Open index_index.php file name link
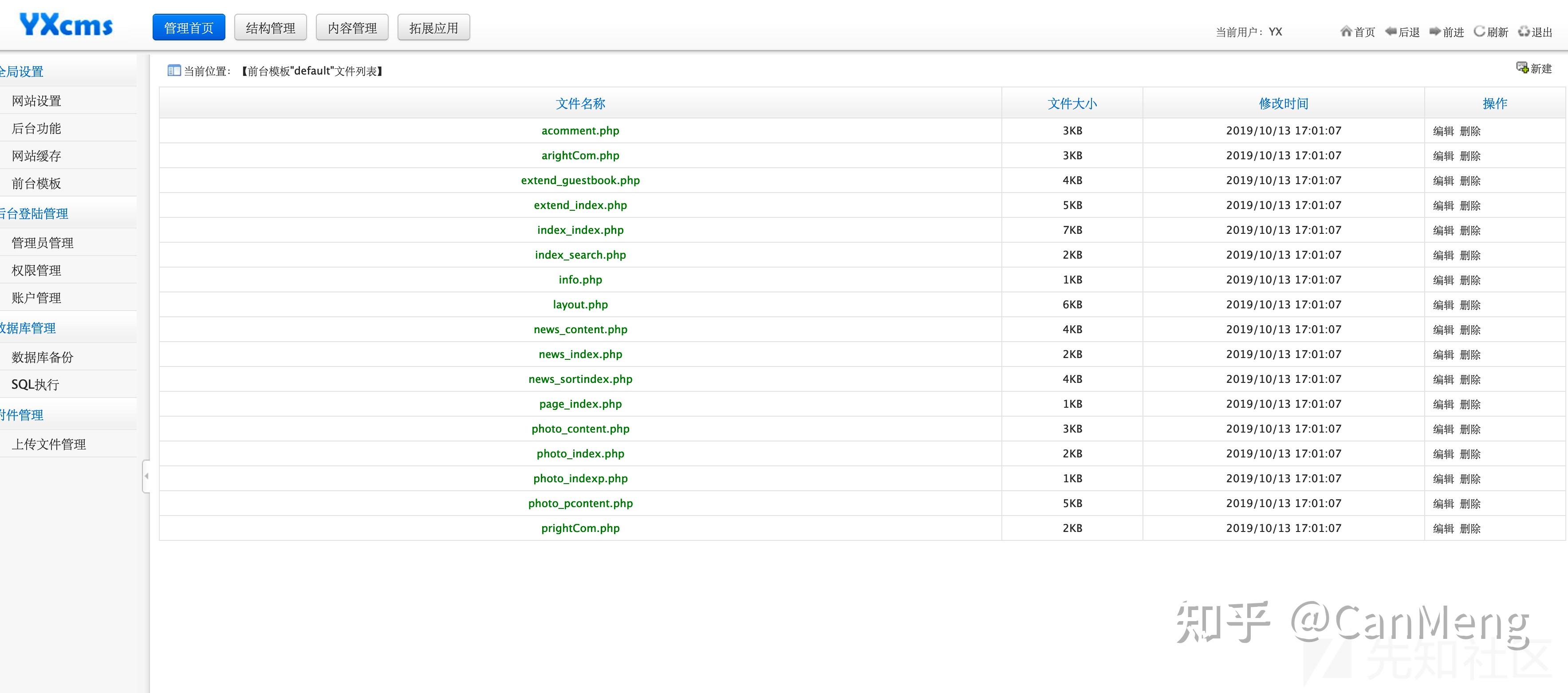The image size is (1568, 693). coord(580,230)
